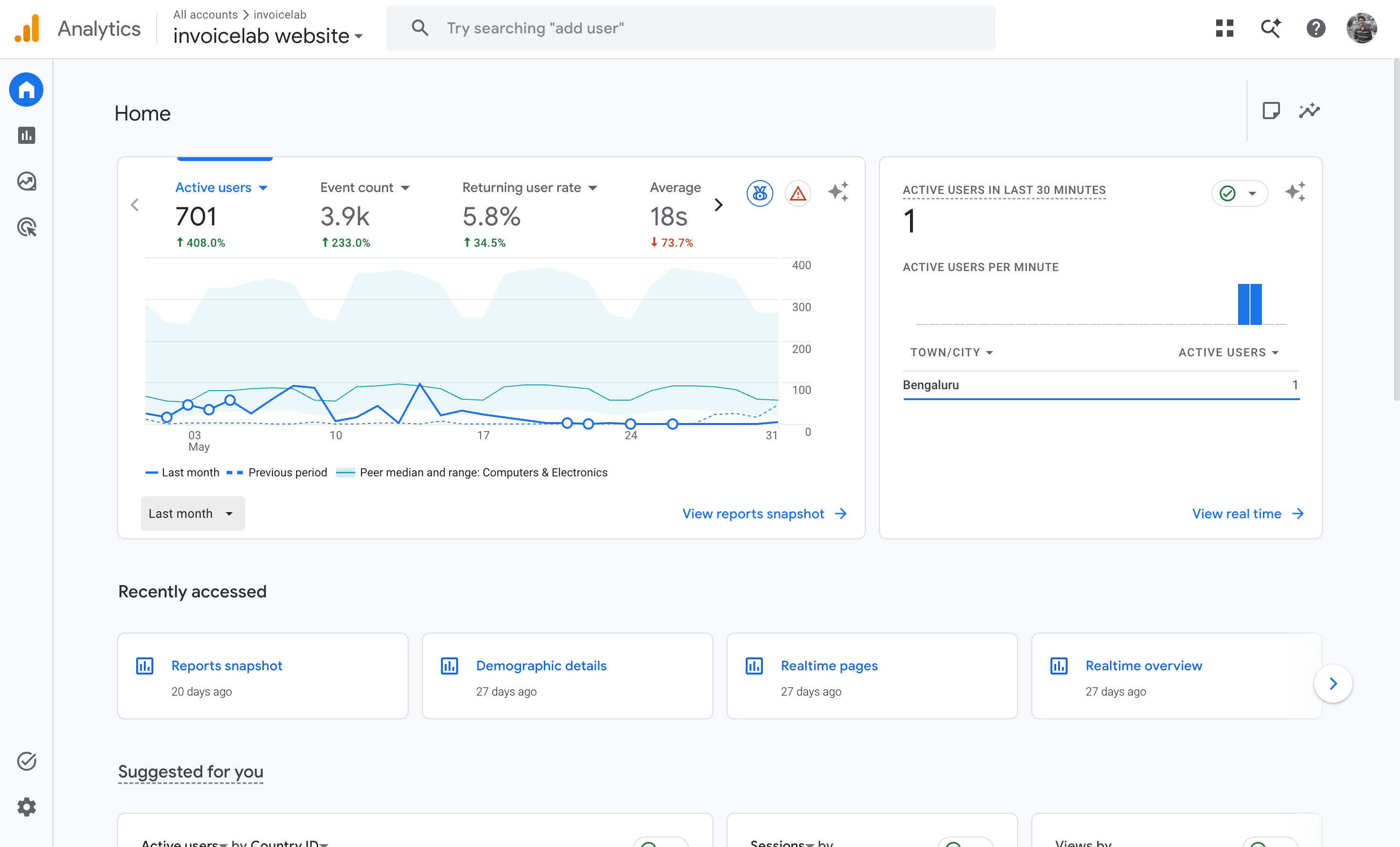Open the Demographic details recent link

click(541, 665)
